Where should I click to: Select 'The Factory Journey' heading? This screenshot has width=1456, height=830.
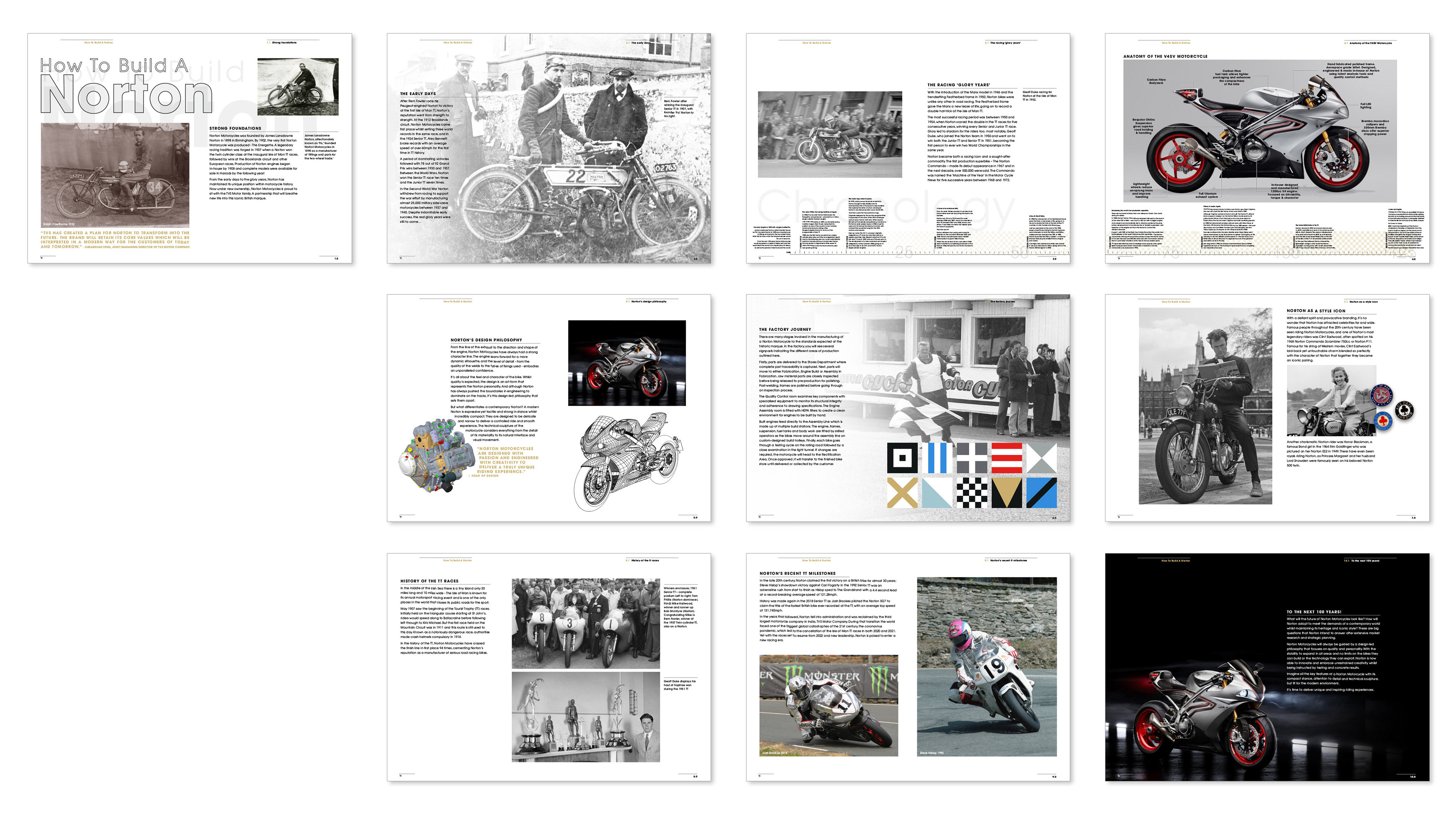(785, 330)
